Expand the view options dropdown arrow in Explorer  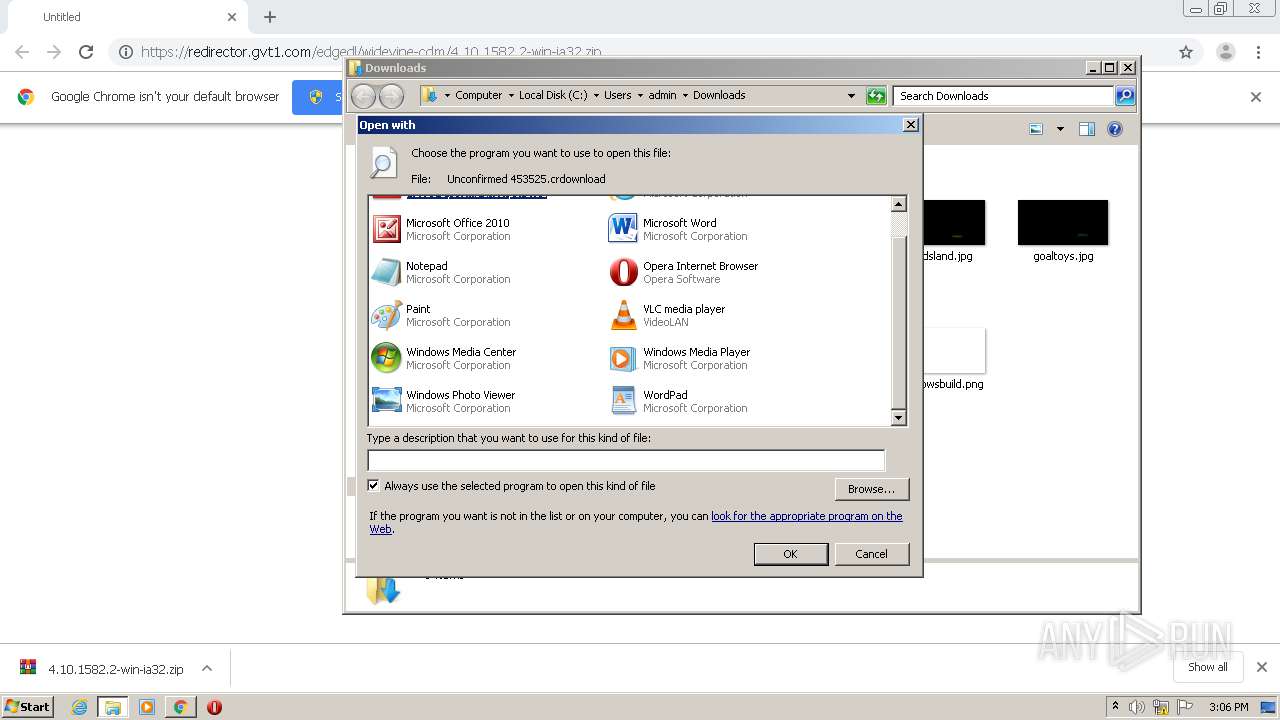1060,129
